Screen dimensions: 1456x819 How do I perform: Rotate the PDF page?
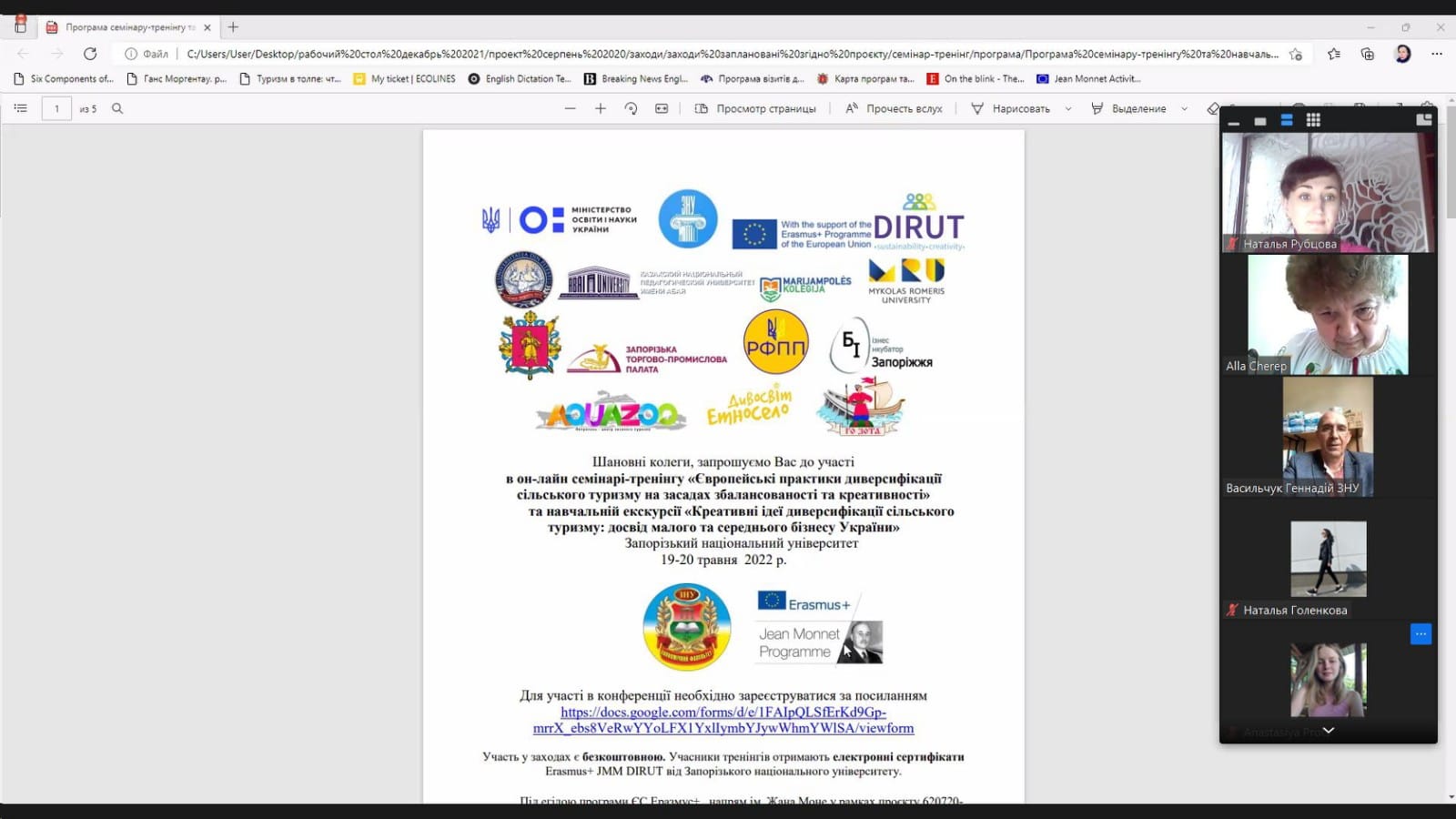click(x=631, y=108)
